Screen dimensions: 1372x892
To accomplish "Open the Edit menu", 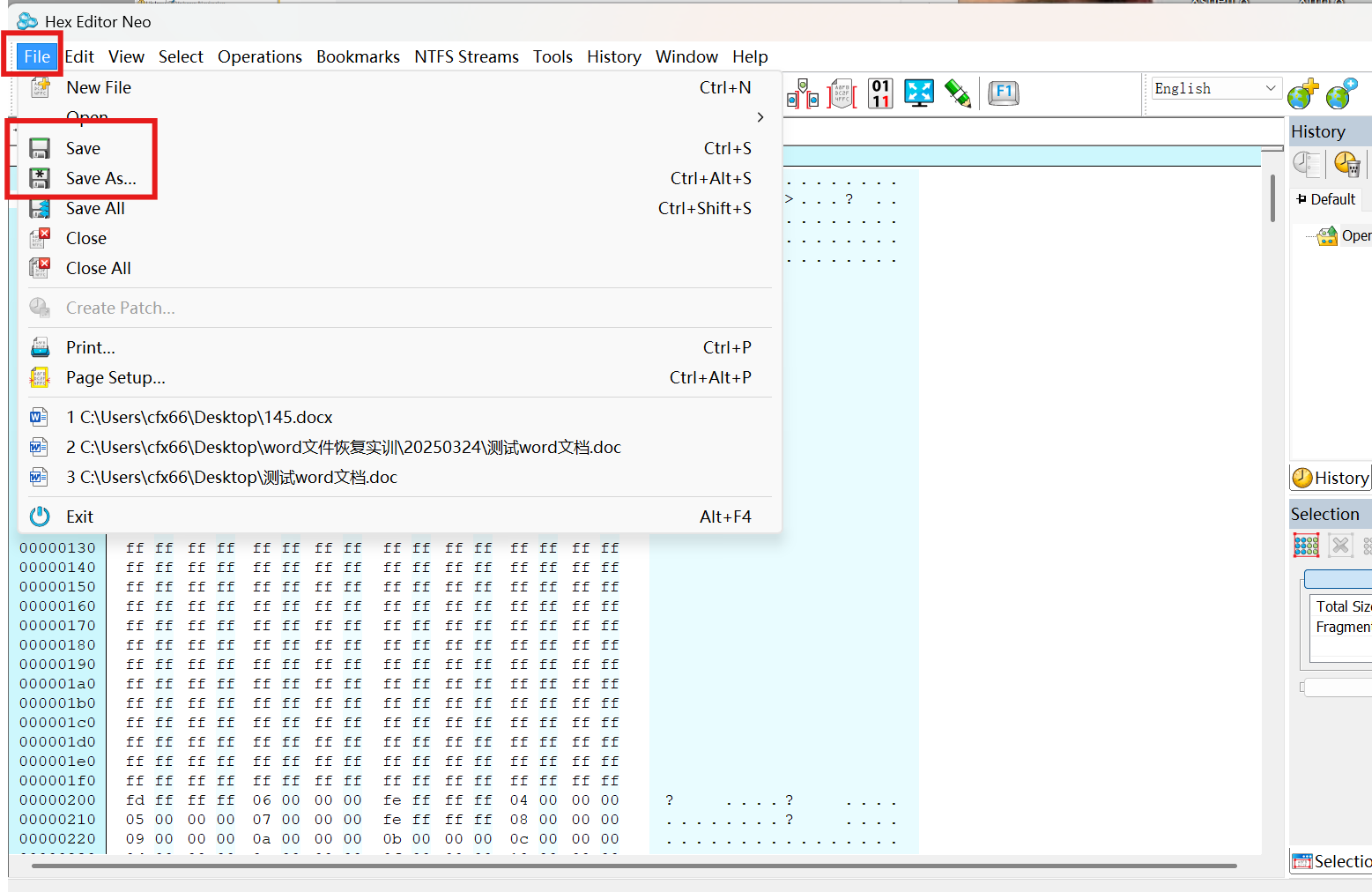I will tap(79, 56).
